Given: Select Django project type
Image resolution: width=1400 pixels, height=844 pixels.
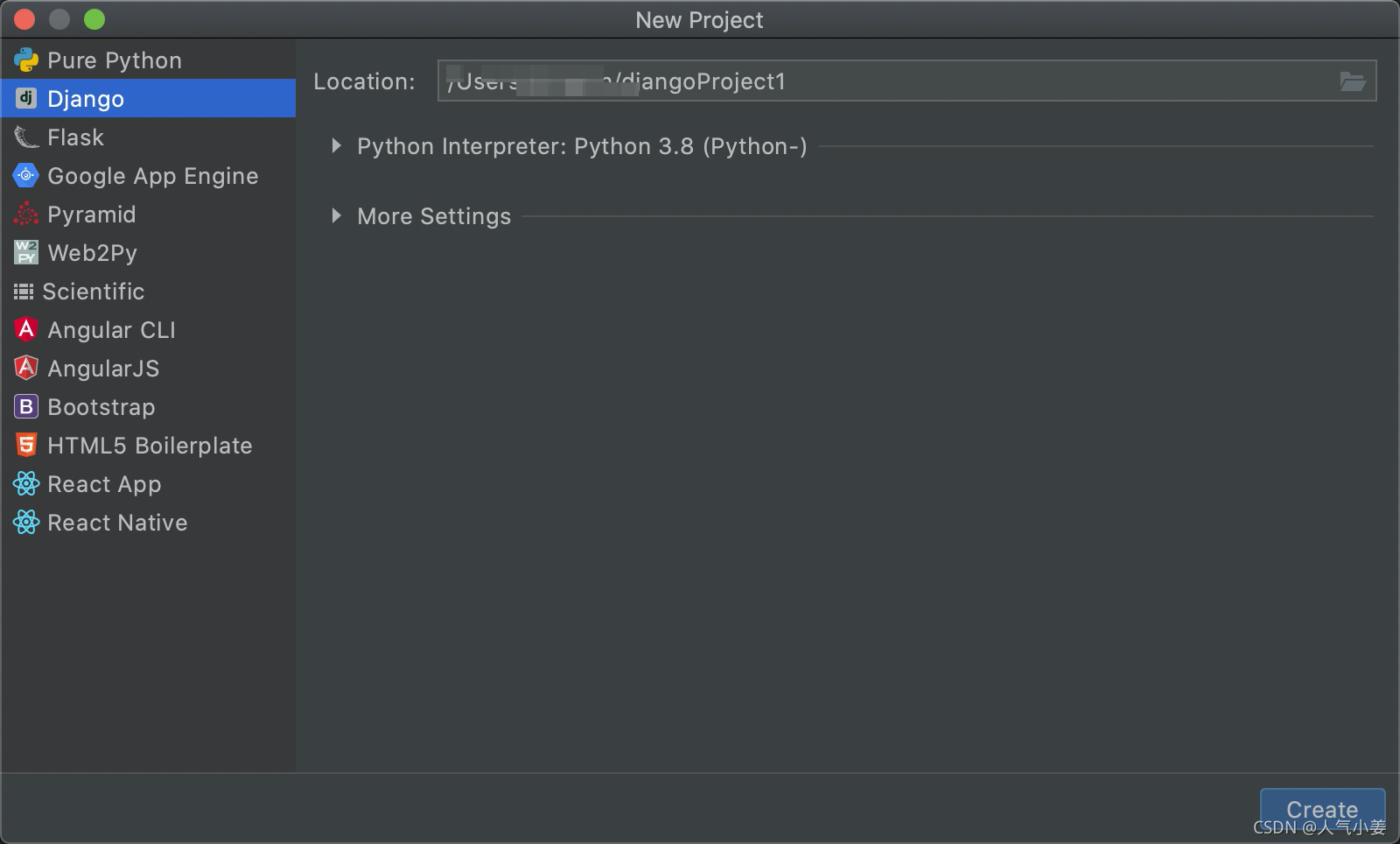Looking at the screenshot, I should coord(148,98).
